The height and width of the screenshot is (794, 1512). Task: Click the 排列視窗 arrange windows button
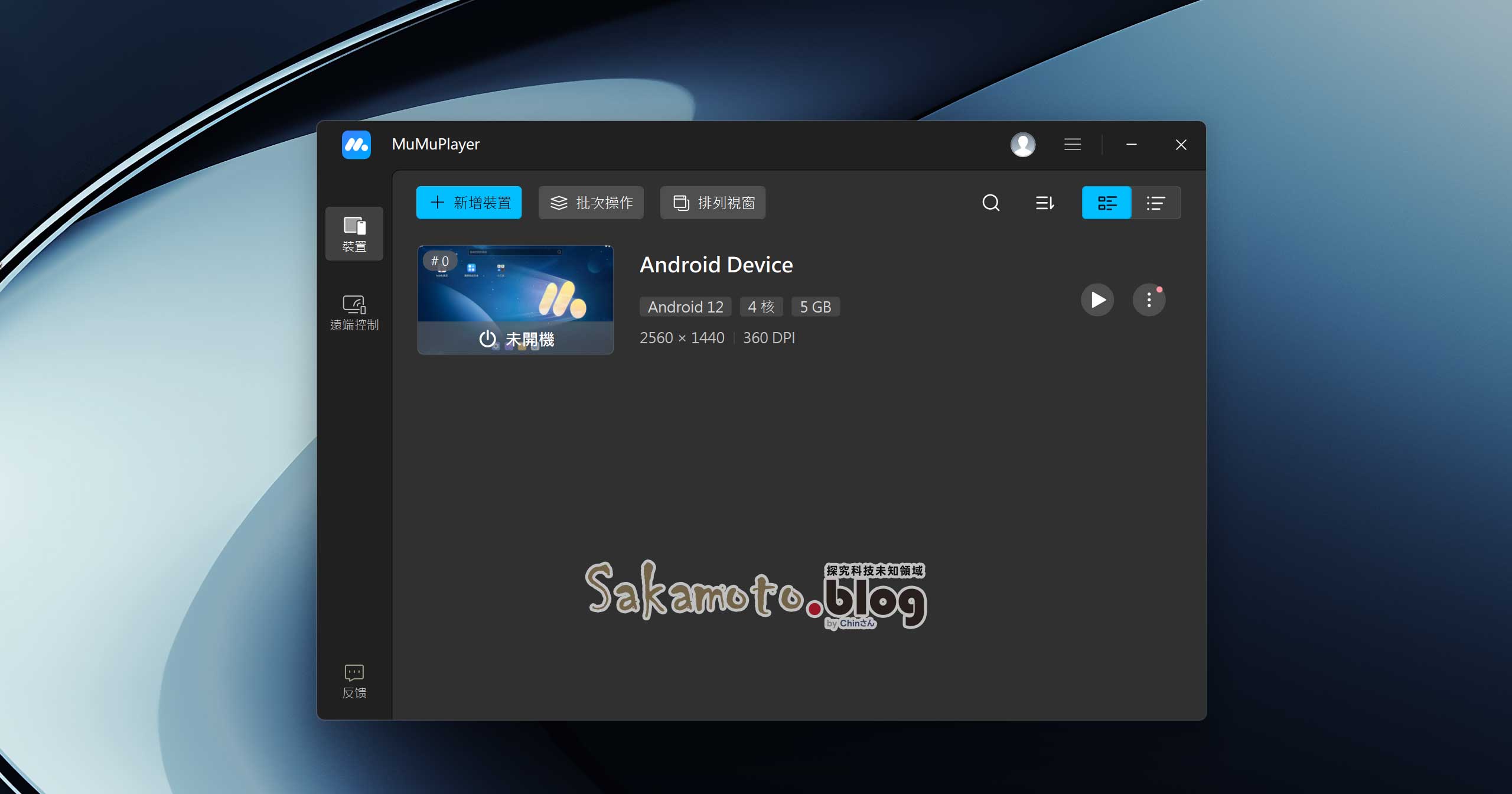point(713,203)
